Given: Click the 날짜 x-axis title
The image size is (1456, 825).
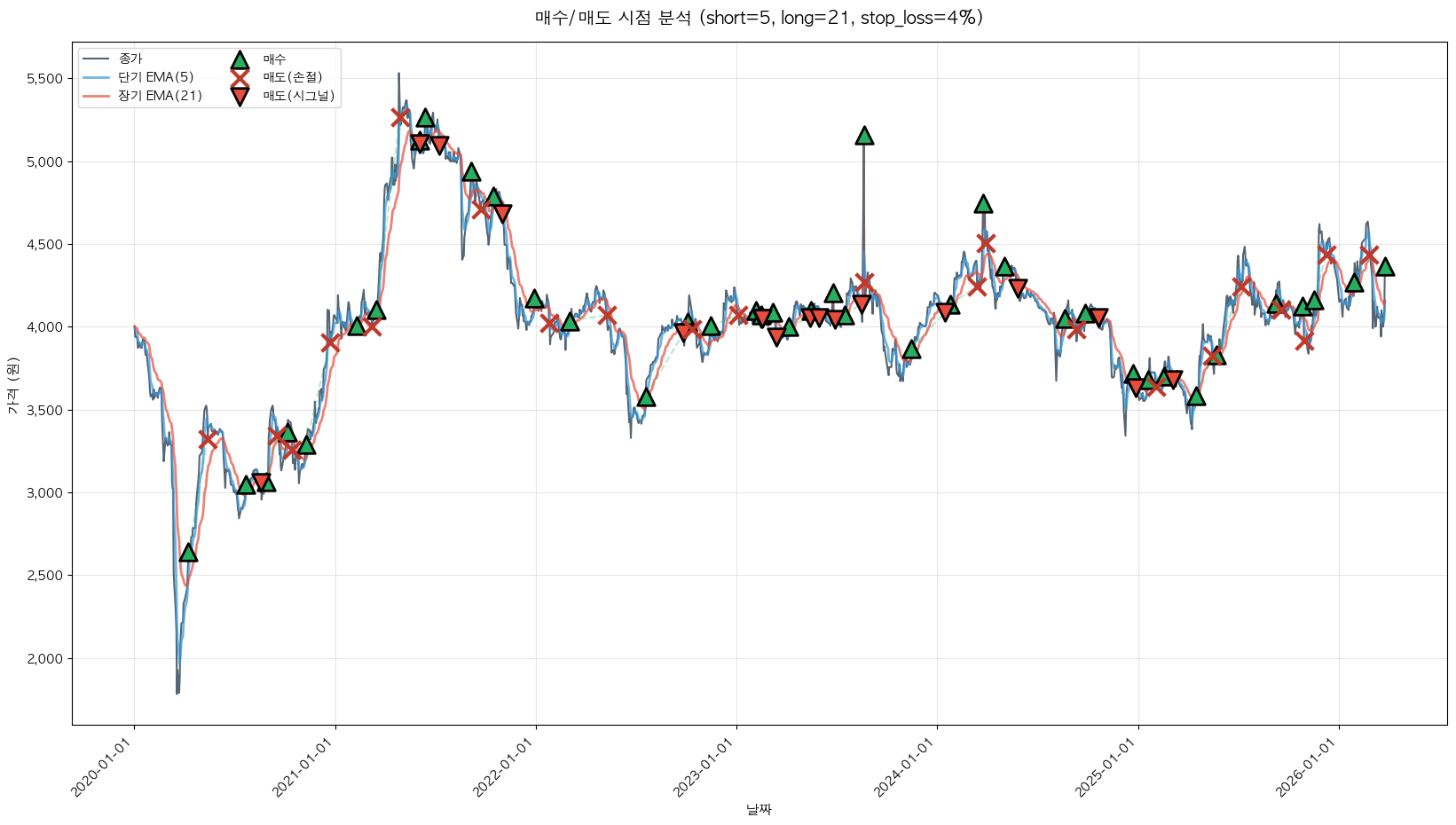Looking at the screenshot, I should (x=759, y=809).
